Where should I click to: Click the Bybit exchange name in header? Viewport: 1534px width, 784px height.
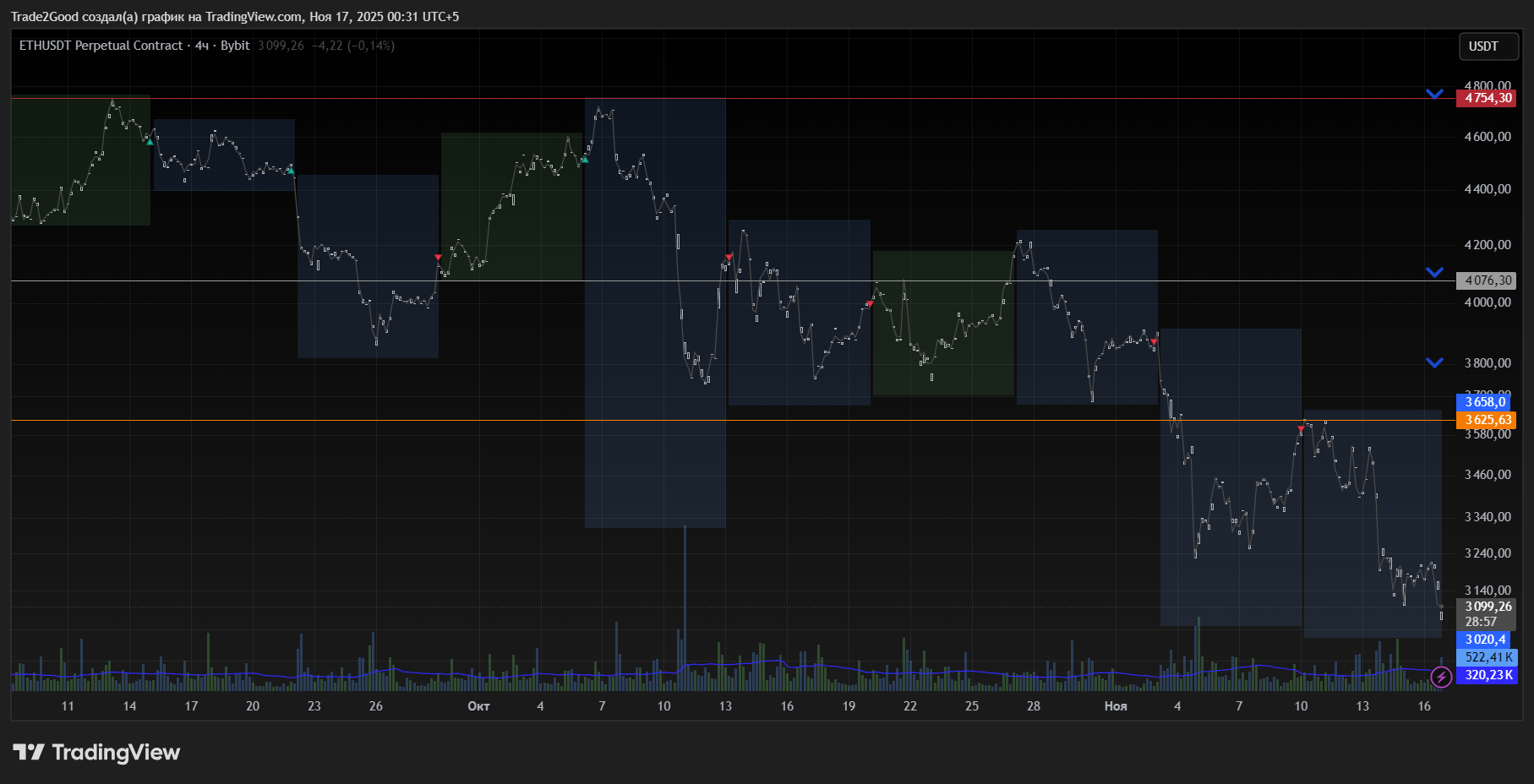(x=235, y=46)
